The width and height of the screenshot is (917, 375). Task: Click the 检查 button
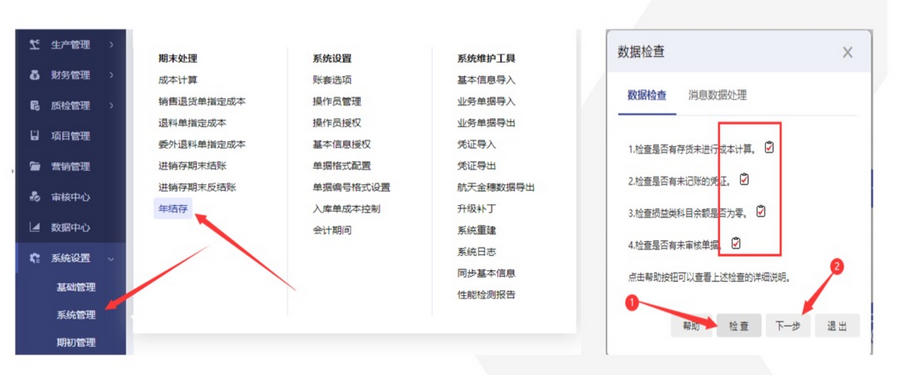[x=739, y=326]
